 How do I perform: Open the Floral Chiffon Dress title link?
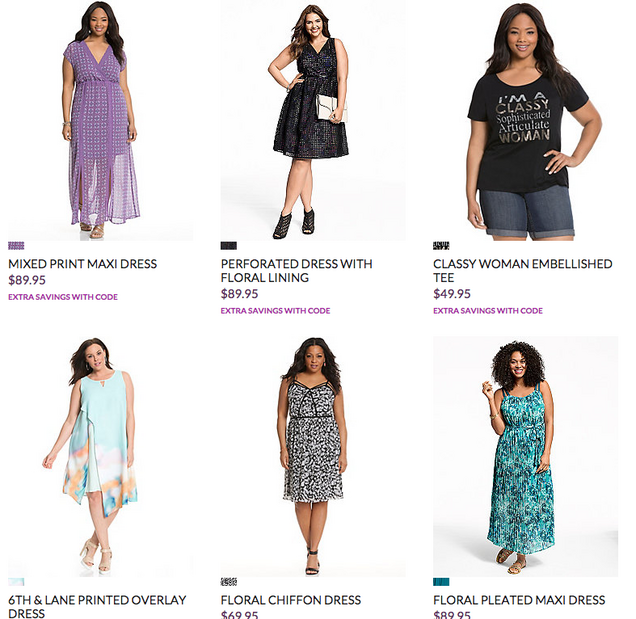point(290,601)
